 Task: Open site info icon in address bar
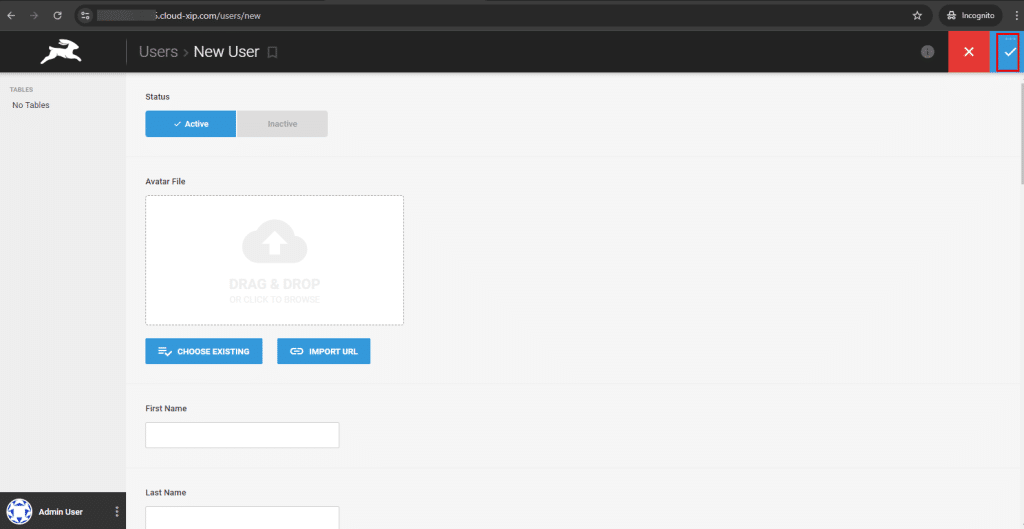click(86, 16)
